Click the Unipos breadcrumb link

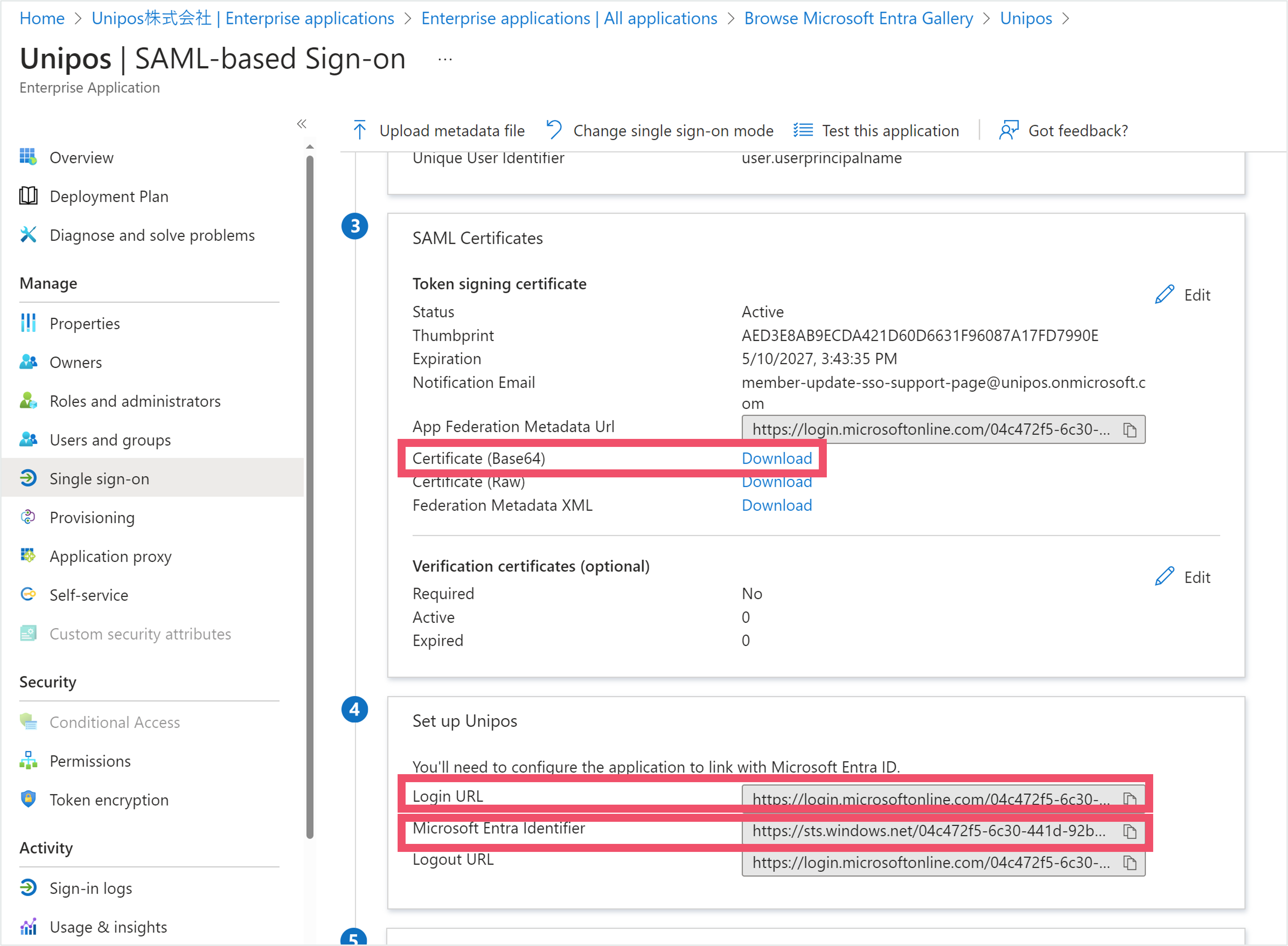pos(1026,18)
